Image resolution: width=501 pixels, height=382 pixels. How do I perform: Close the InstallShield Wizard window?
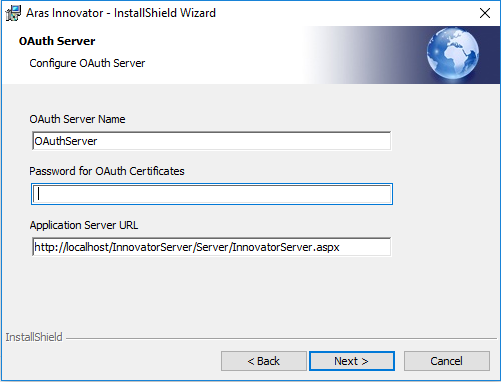coord(485,13)
